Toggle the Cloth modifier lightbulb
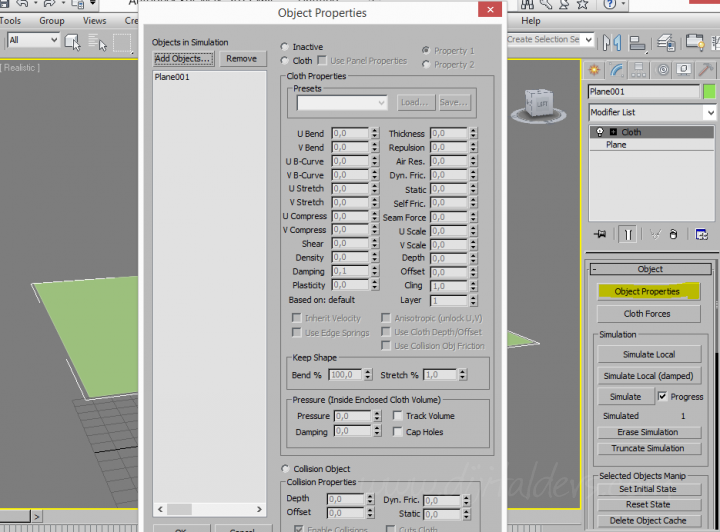 599,132
